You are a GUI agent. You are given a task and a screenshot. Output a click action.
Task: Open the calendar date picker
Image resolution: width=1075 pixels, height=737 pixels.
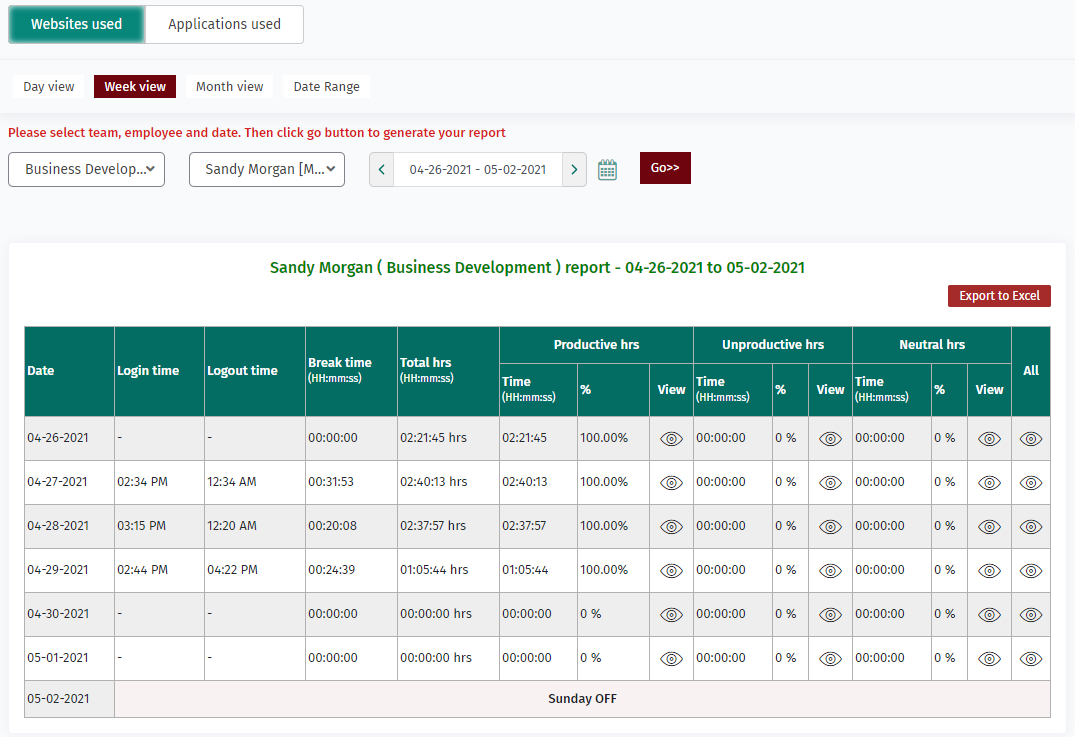coord(607,168)
